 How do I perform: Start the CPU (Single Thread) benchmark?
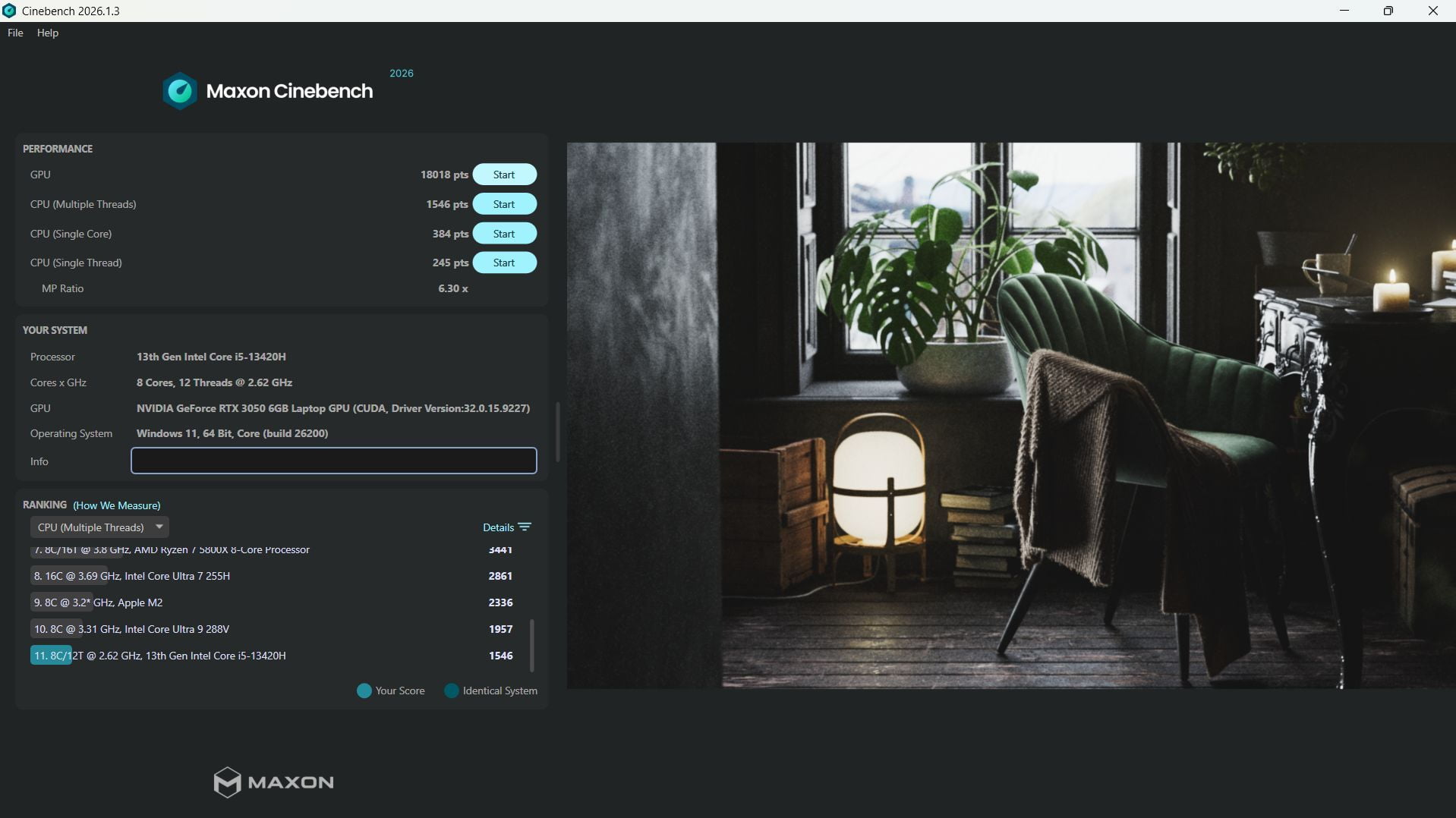pyautogui.click(x=504, y=263)
